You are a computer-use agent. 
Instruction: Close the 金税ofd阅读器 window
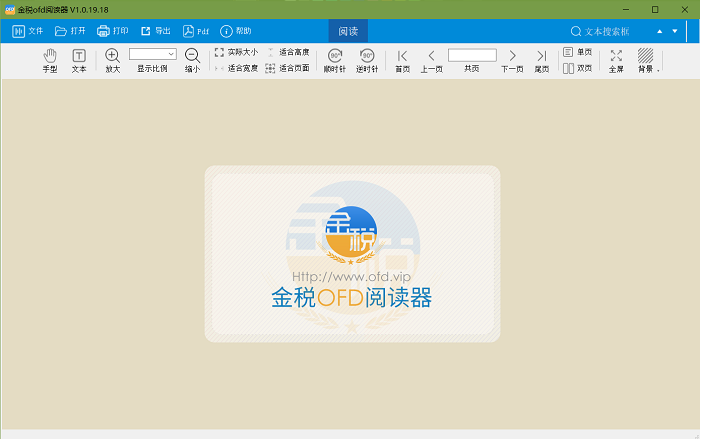point(684,9)
